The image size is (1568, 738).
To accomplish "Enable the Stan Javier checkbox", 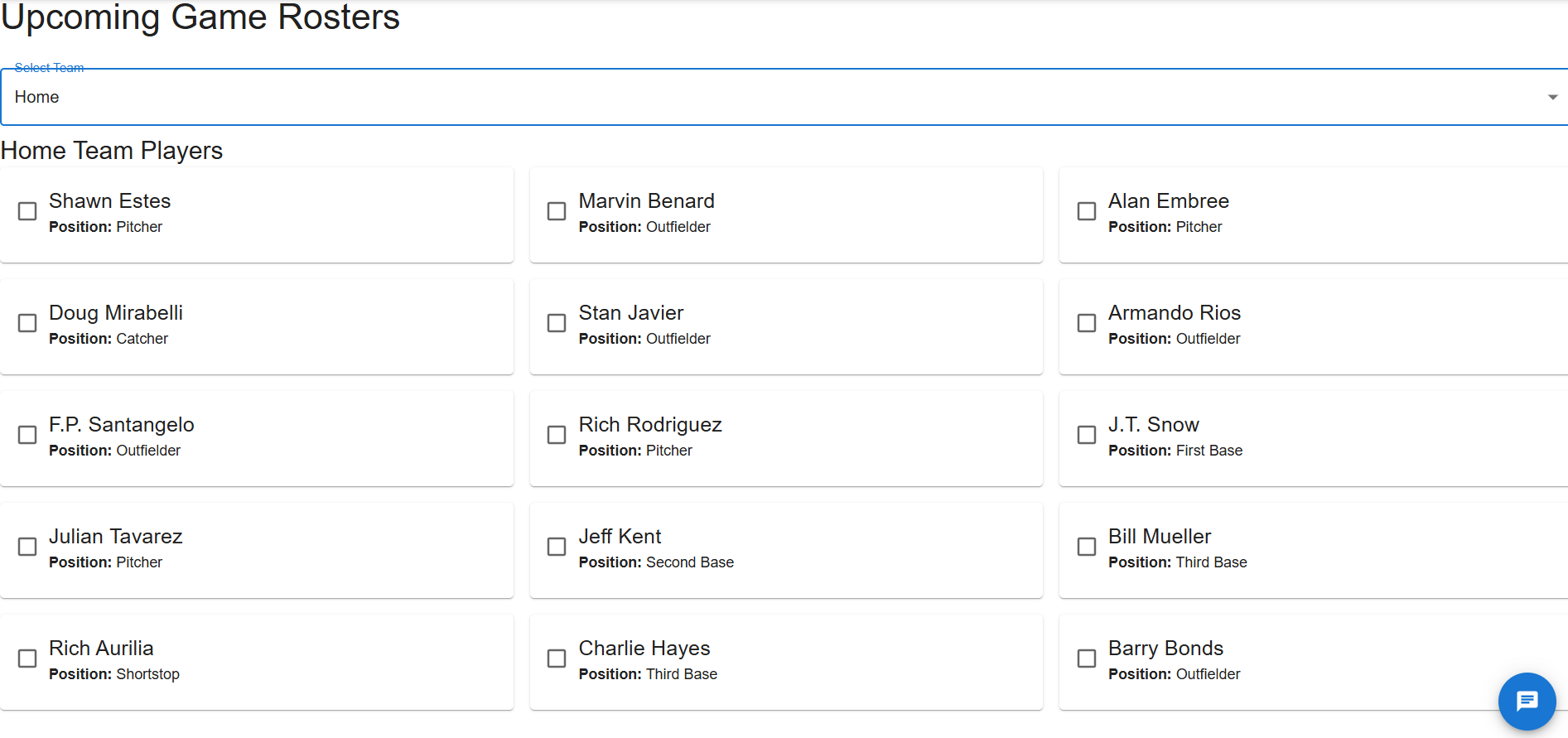I will [557, 323].
